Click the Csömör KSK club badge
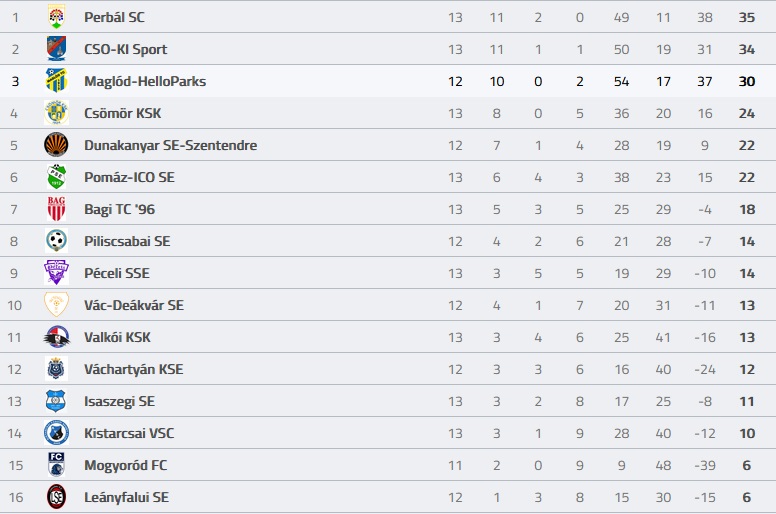776x514 pixels. tap(56, 113)
